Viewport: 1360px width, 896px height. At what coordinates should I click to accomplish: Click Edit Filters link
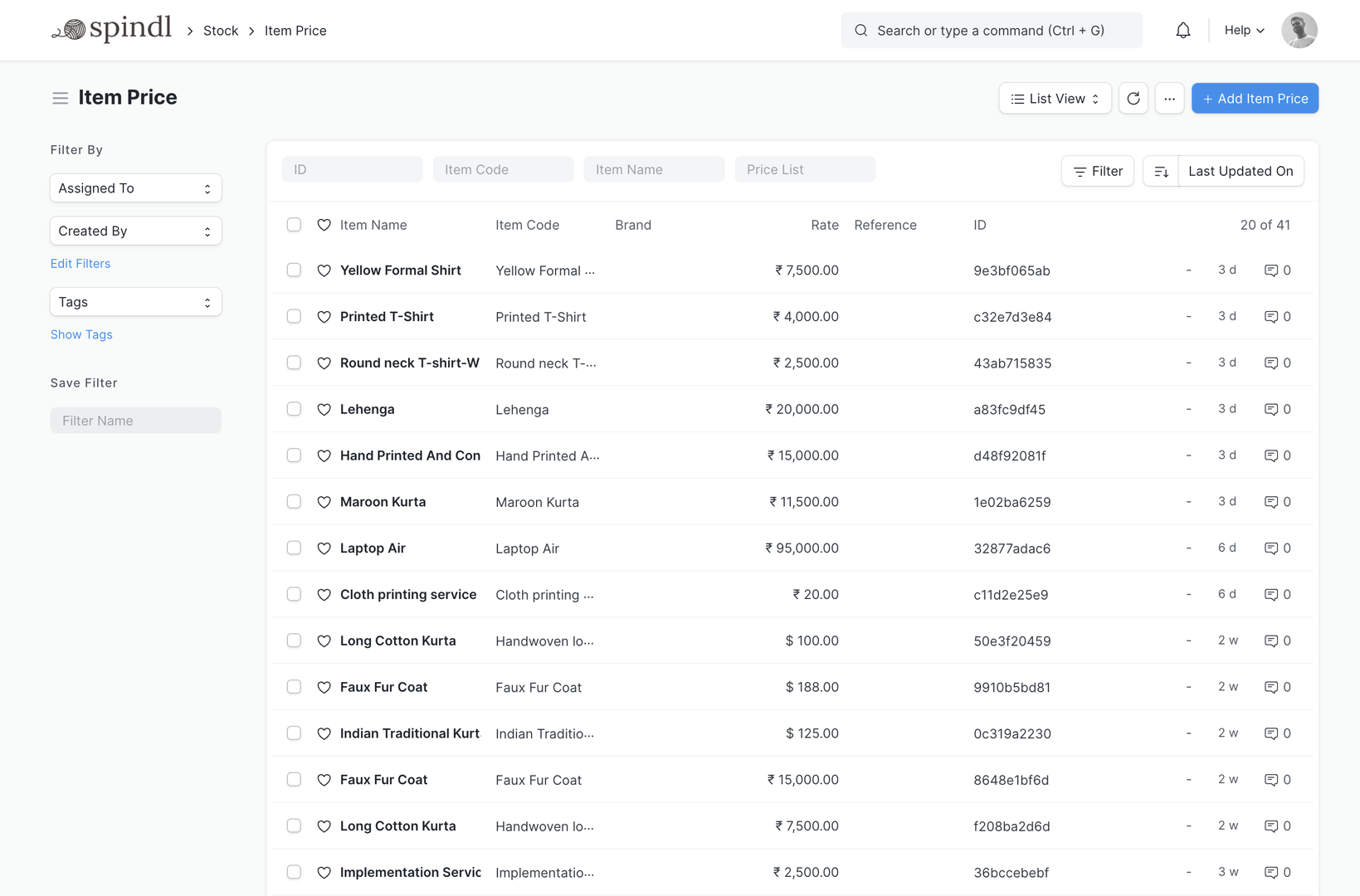point(80,264)
